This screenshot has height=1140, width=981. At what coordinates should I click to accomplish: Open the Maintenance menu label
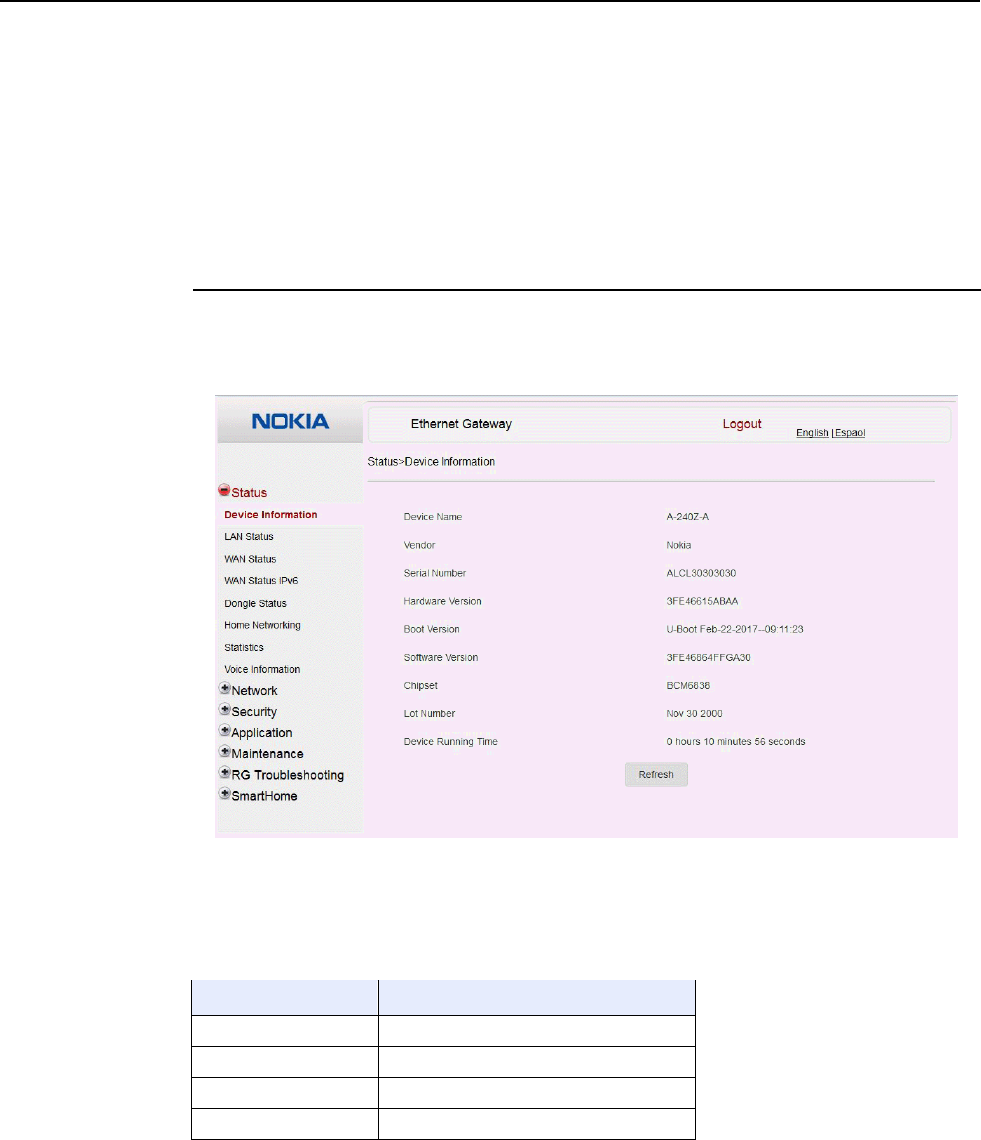coord(267,754)
